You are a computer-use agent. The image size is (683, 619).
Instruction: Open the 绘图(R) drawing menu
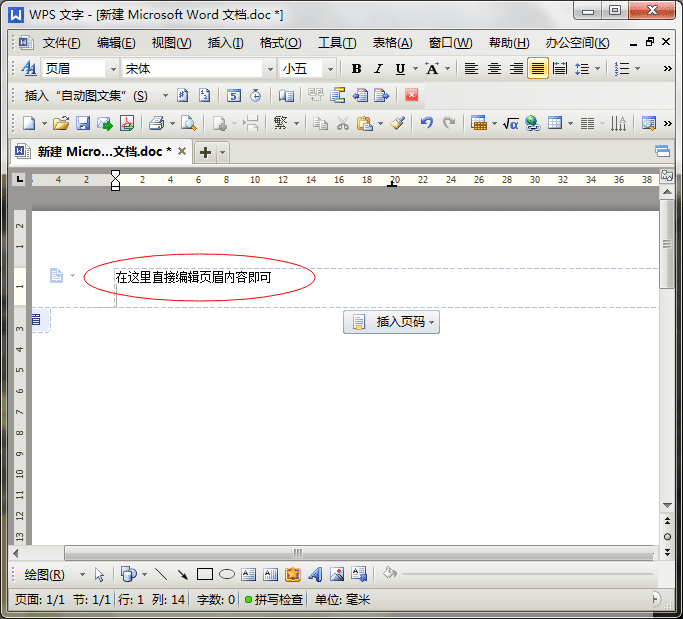[x=44, y=575]
